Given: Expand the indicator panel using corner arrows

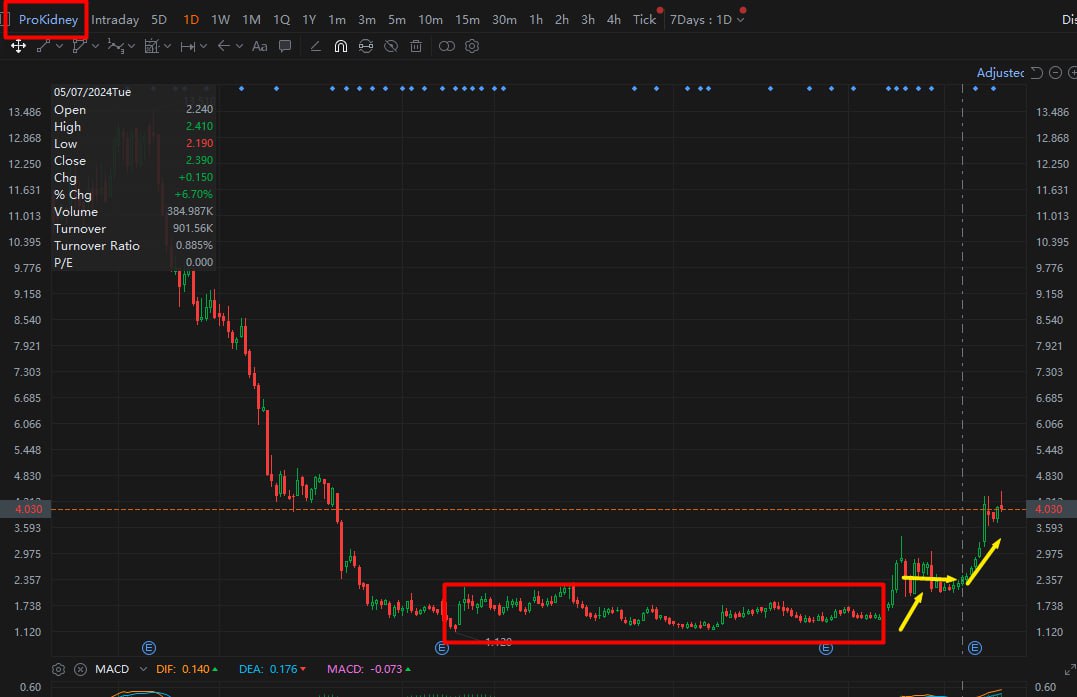Looking at the screenshot, I should click(1069, 670).
